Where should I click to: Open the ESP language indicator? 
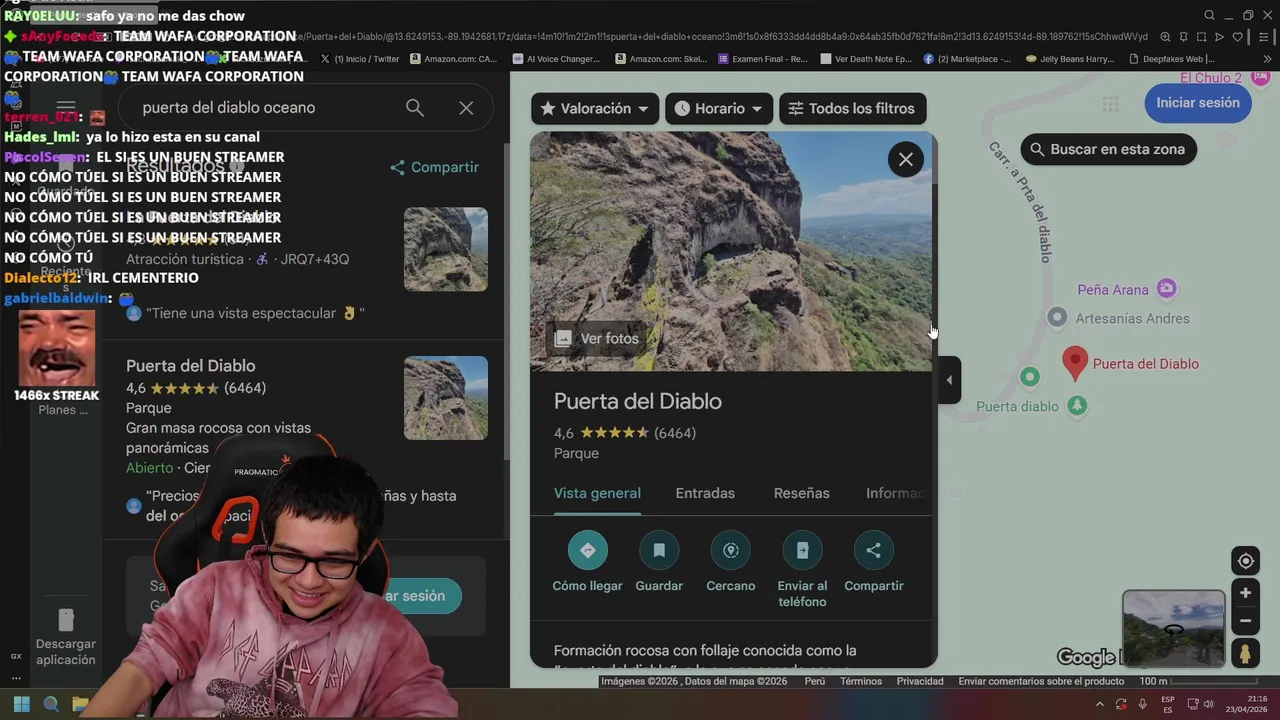(x=1168, y=704)
